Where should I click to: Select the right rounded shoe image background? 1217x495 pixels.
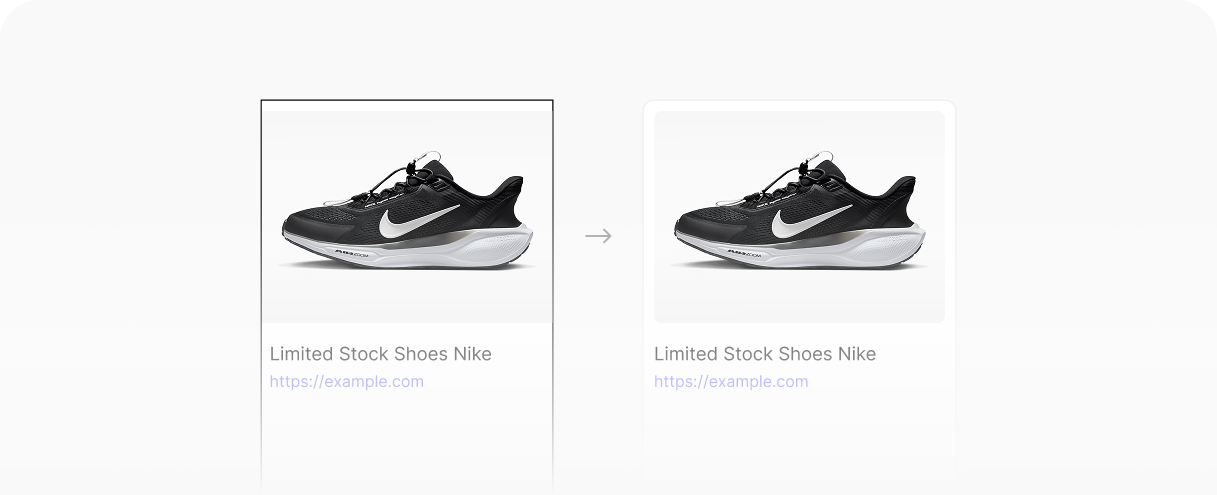[700, 135]
